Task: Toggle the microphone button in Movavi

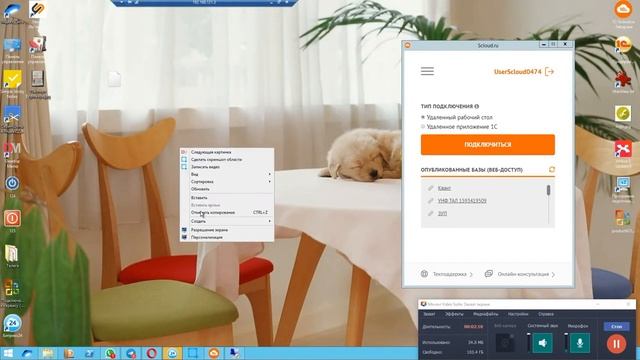Action: click(580, 343)
